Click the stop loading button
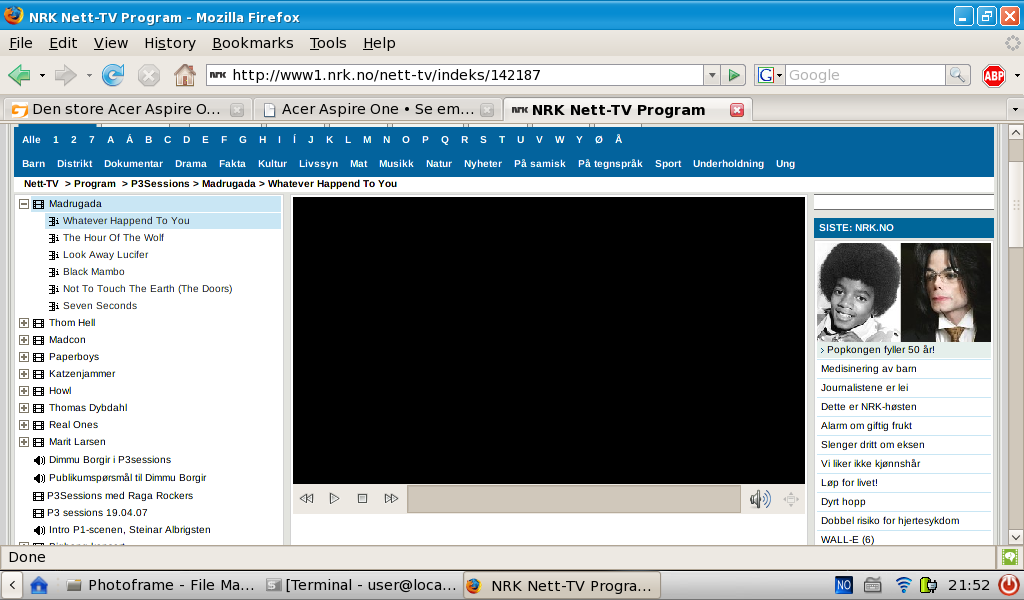Viewport: 1024px width, 600px height. pos(149,75)
